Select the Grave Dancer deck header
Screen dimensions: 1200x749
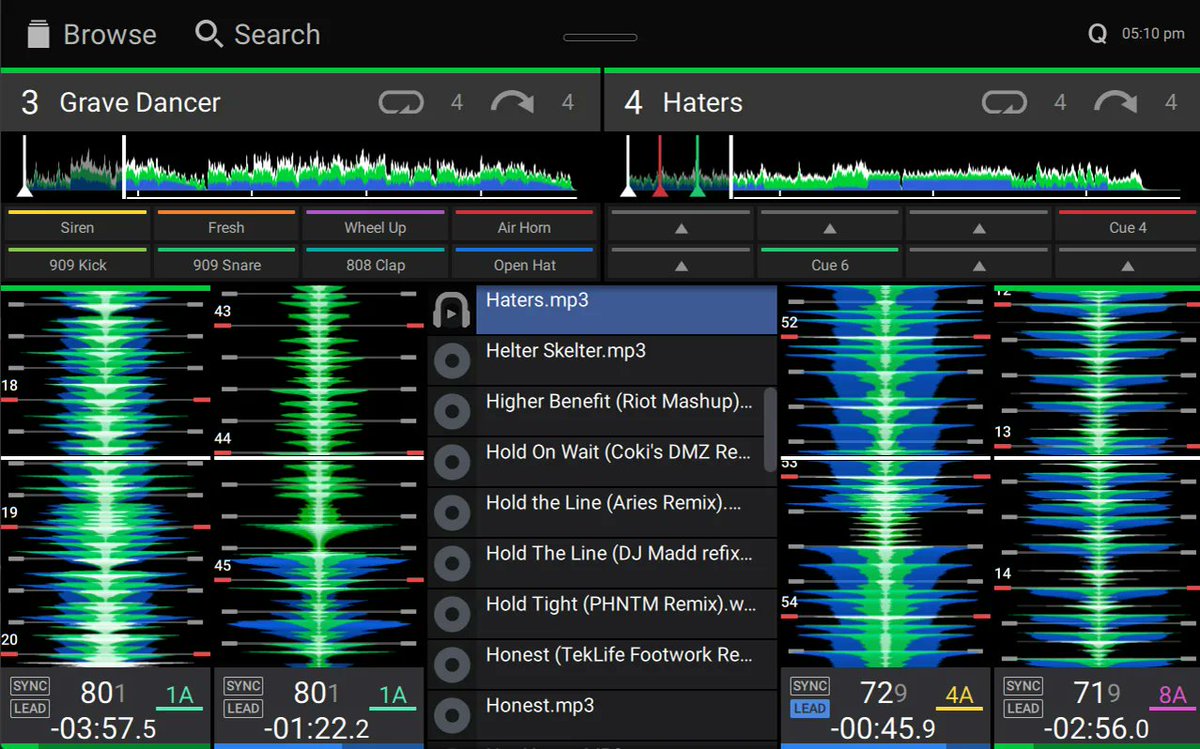140,101
